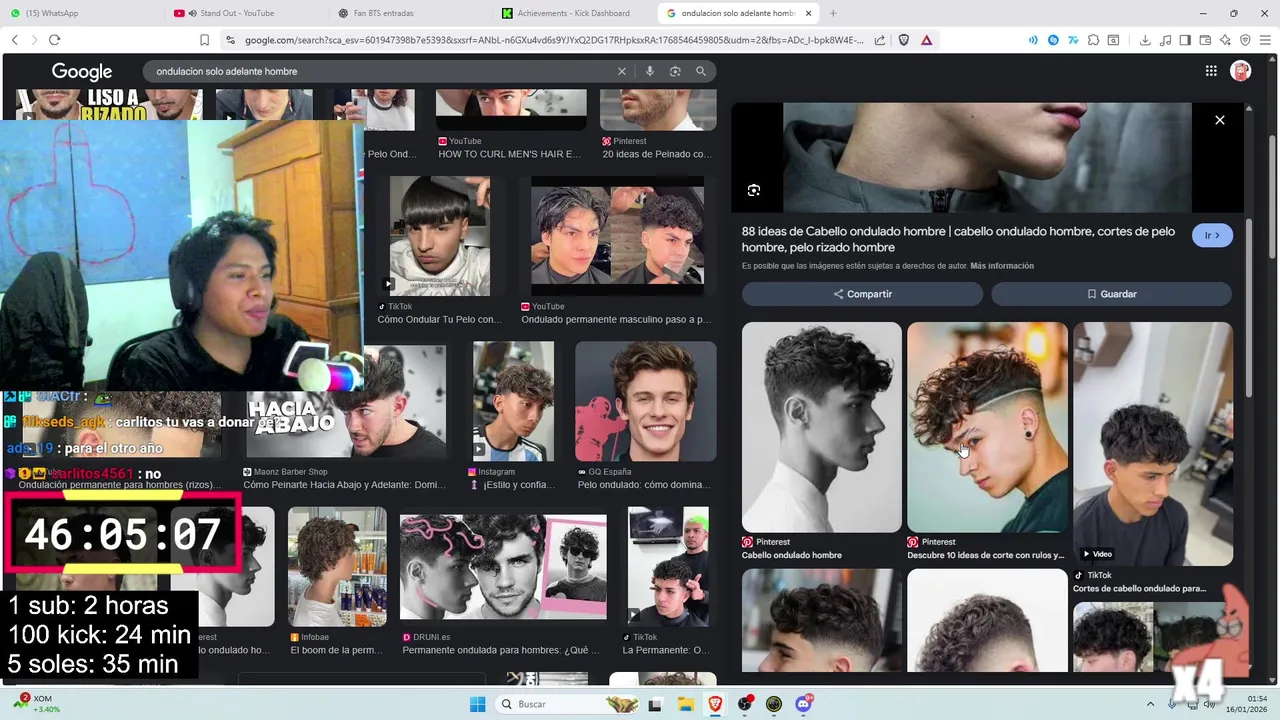The width and height of the screenshot is (1280, 720).
Task: Switch to the Fan BTS entradas tab
Action: click(410, 13)
